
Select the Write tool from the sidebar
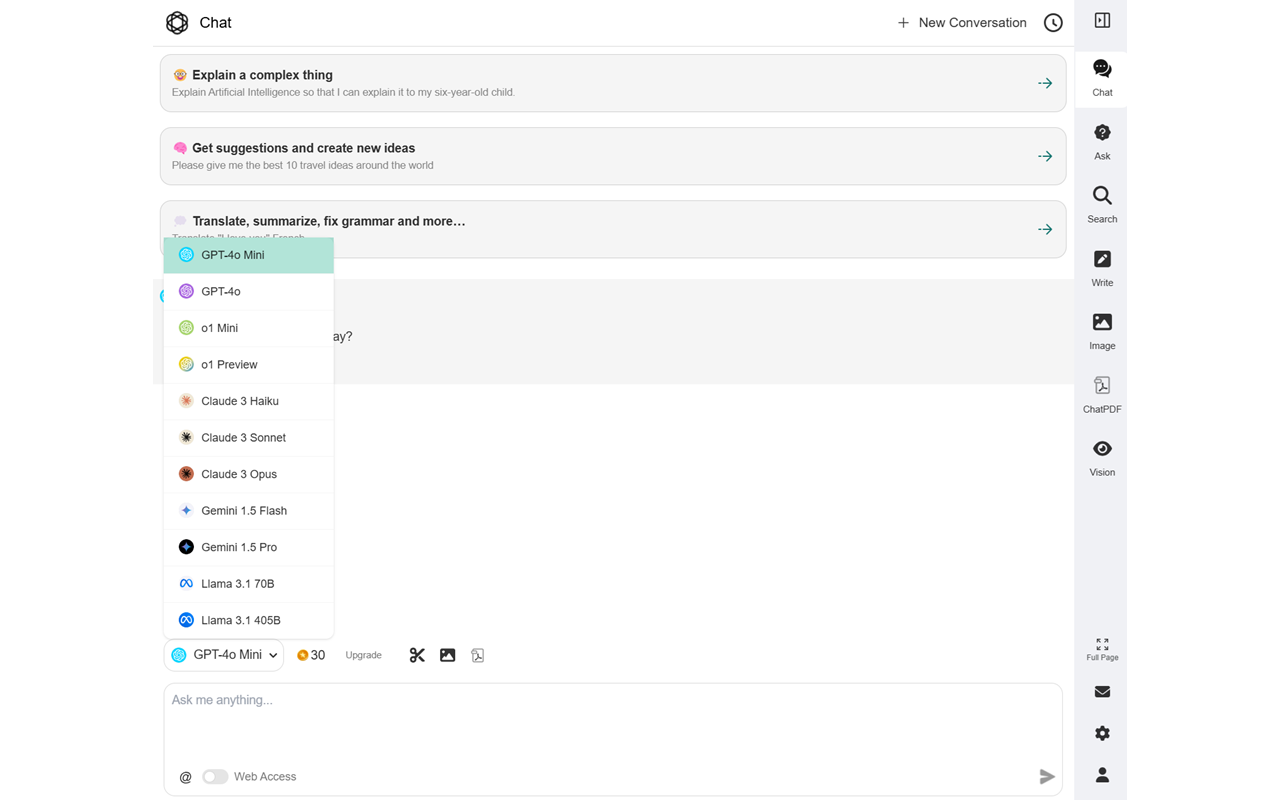pyautogui.click(x=1101, y=268)
